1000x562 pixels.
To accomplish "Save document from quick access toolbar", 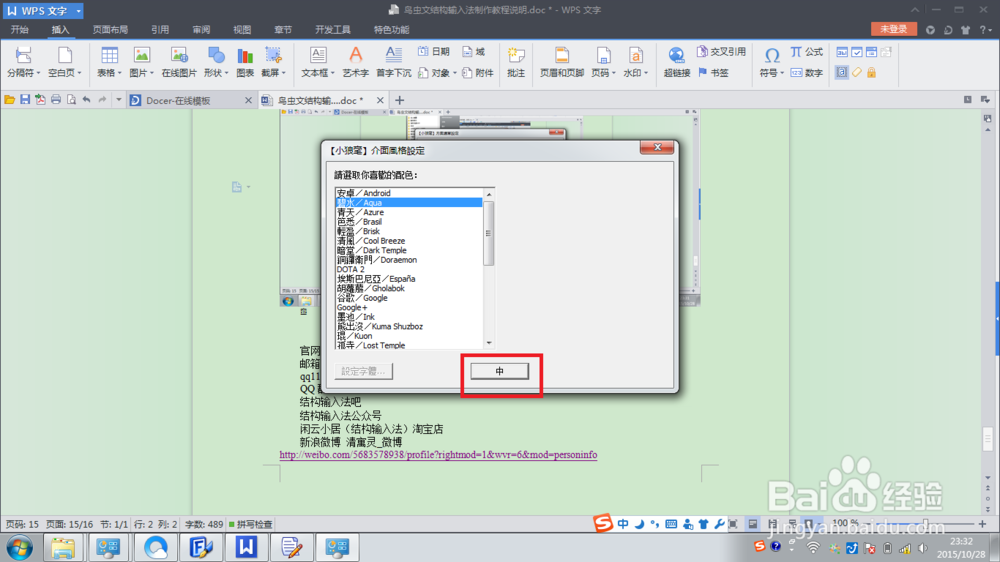I will pos(25,100).
